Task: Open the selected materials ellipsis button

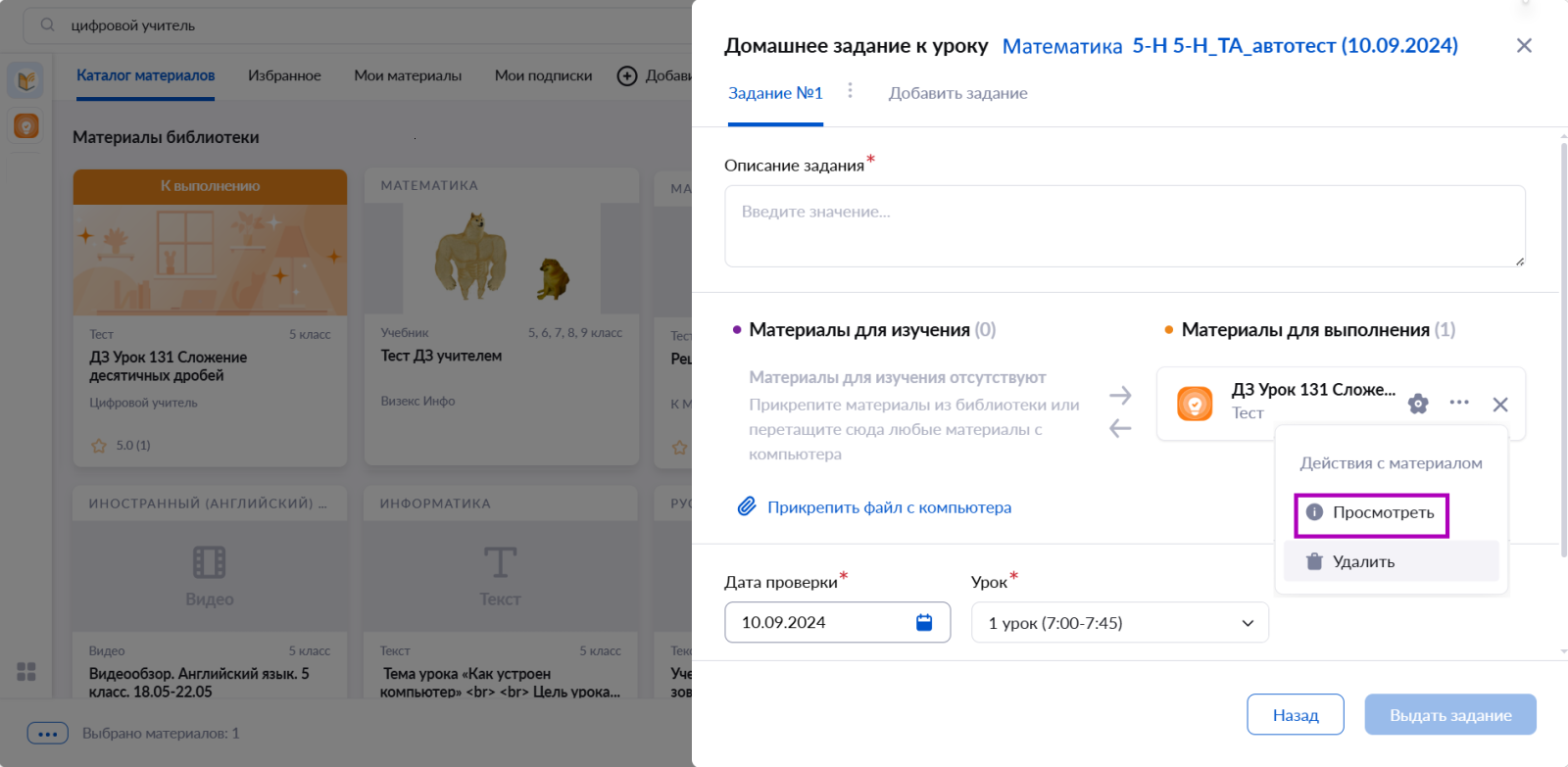Action: point(48,733)
